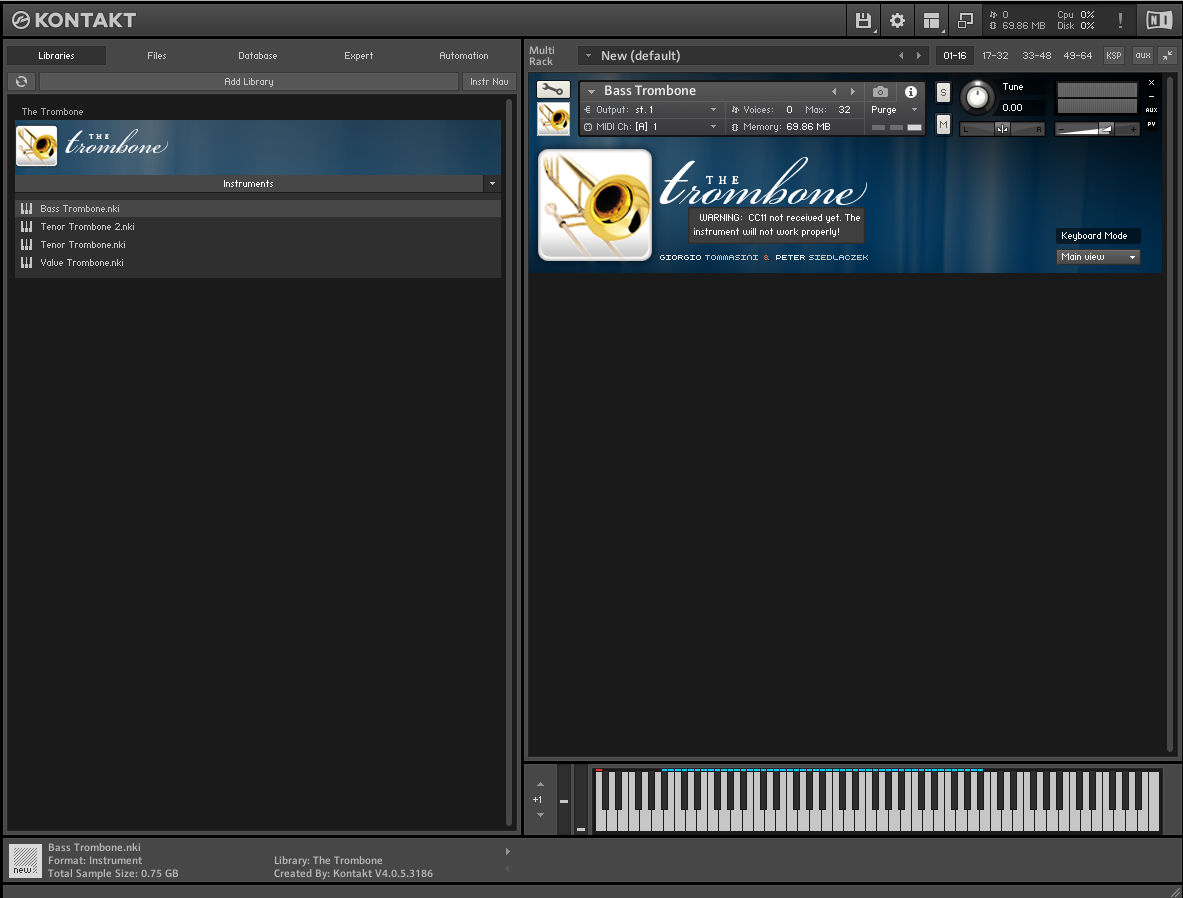1183x898 pixels.
Task: Minimize the Bass Trombone instrument header
Action: click(1151, 97)
